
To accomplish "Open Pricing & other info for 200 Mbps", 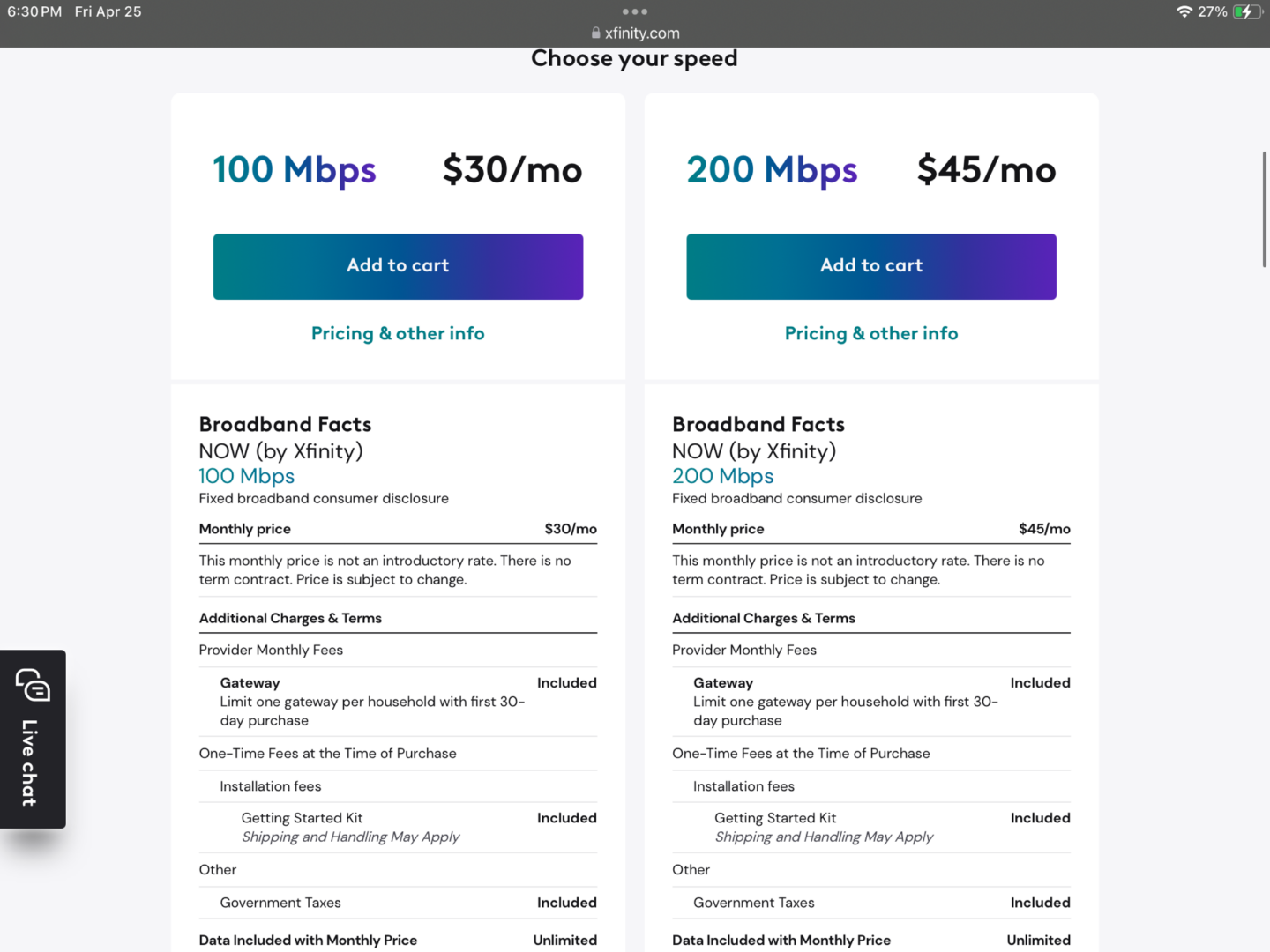I will (x=871, y=333).
